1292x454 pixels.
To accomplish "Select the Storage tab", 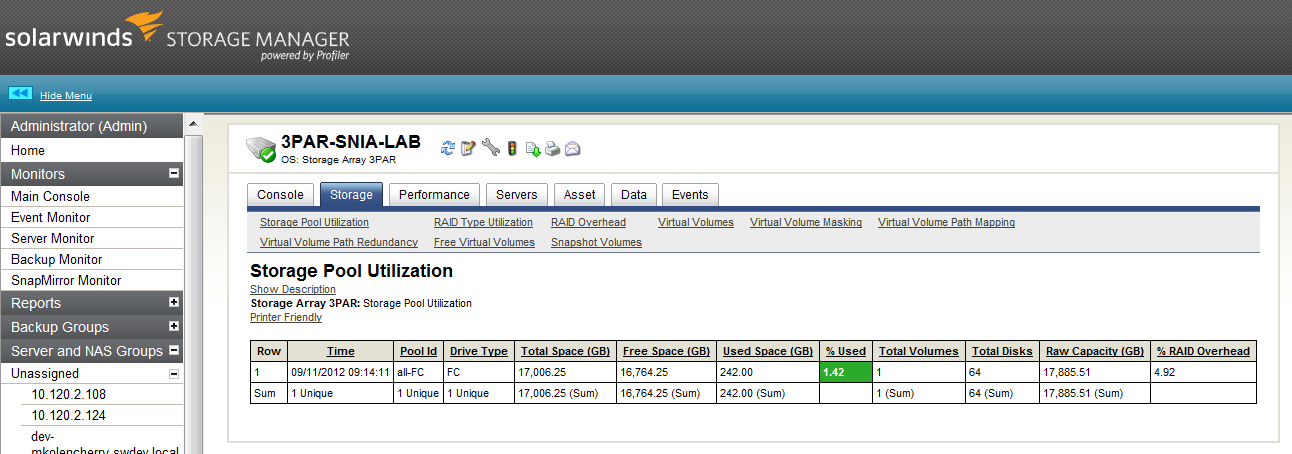I will tap(351, 195).
